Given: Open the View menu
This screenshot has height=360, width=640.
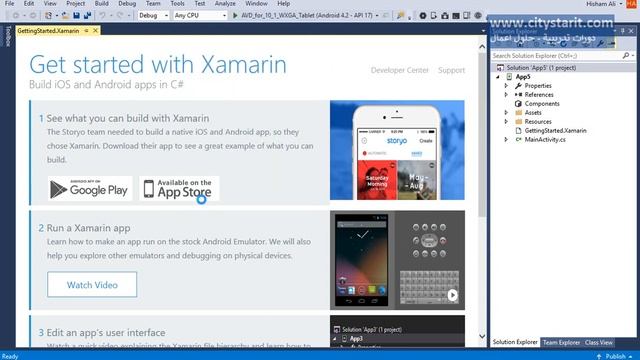Looking at the screenshot, I should (x=50, y=4).
